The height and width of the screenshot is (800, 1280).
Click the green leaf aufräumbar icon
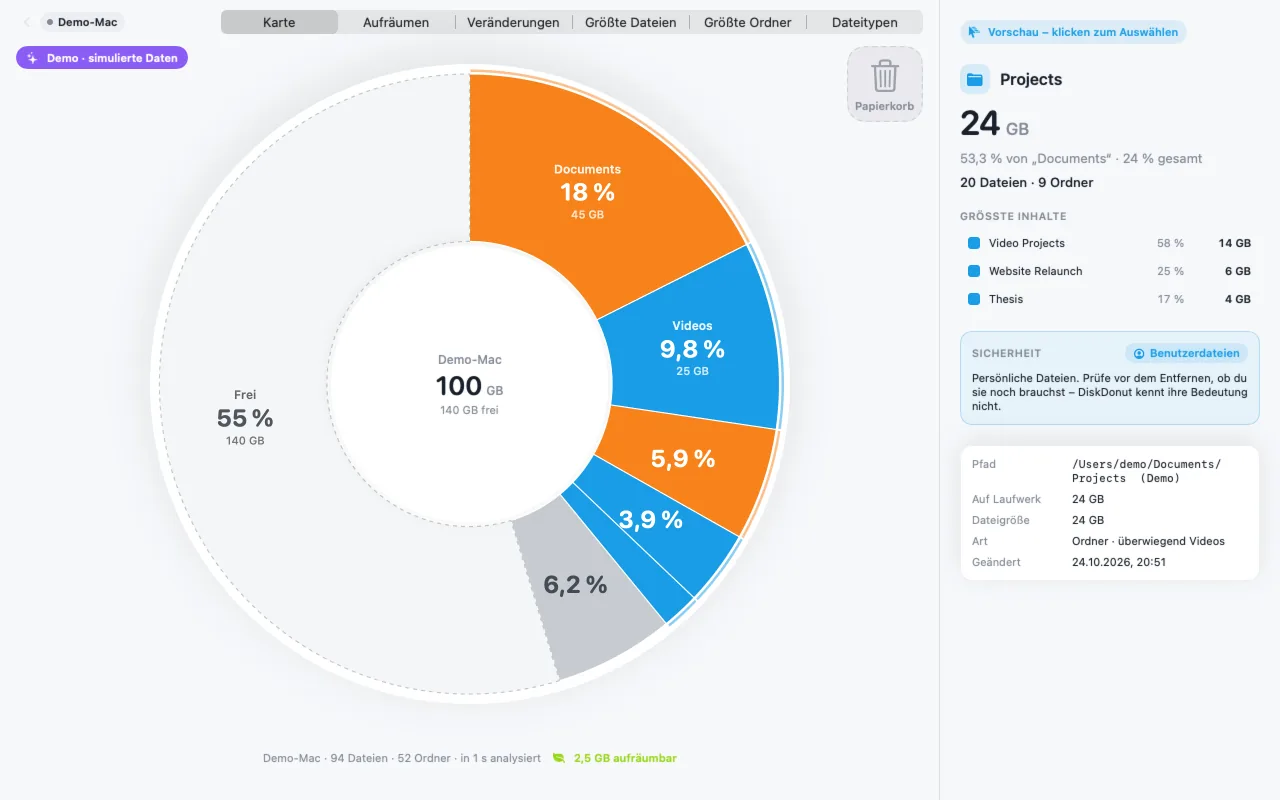(x=560, y=758)
